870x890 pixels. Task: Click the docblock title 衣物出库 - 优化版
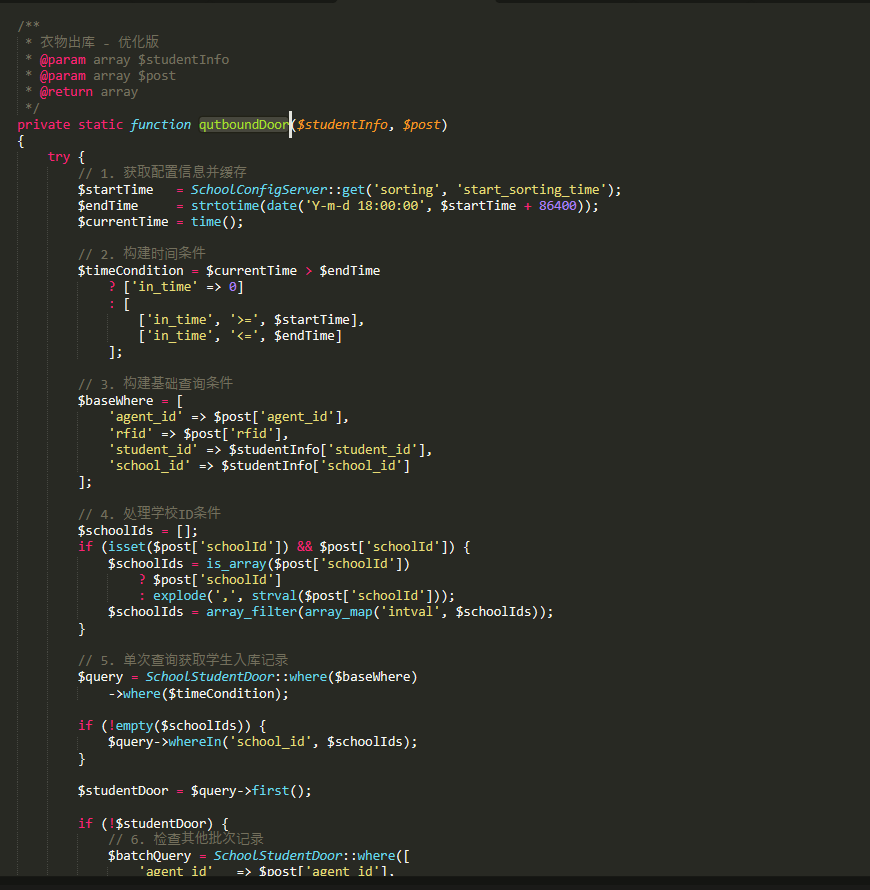tap(99, 42)
